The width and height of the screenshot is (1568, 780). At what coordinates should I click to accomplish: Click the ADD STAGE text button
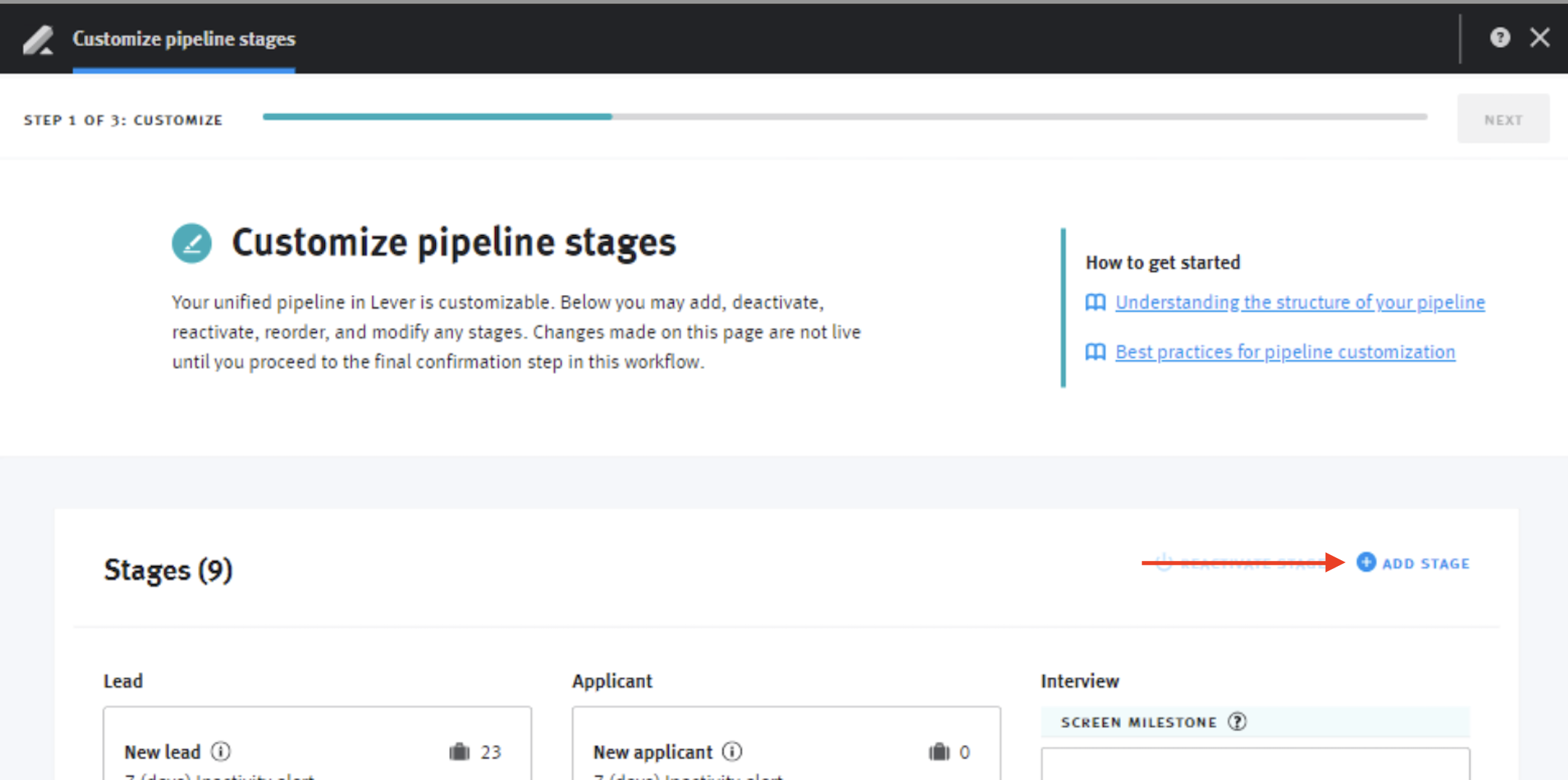pyautogui.click(x=1426, y=564)
